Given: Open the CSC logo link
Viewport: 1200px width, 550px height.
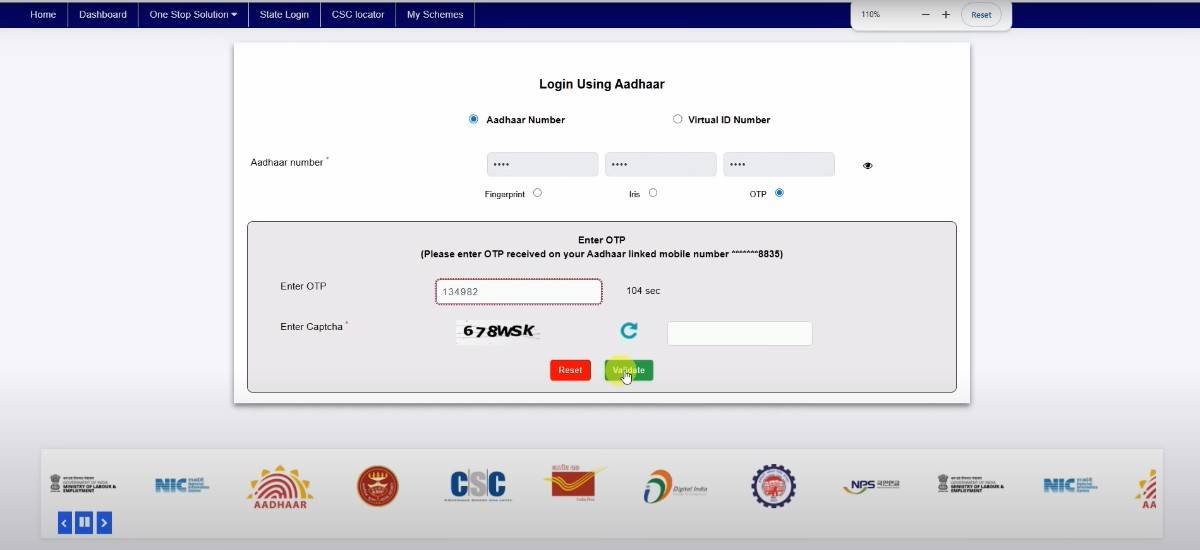Looking at the screenshot, I should point(477,486).
